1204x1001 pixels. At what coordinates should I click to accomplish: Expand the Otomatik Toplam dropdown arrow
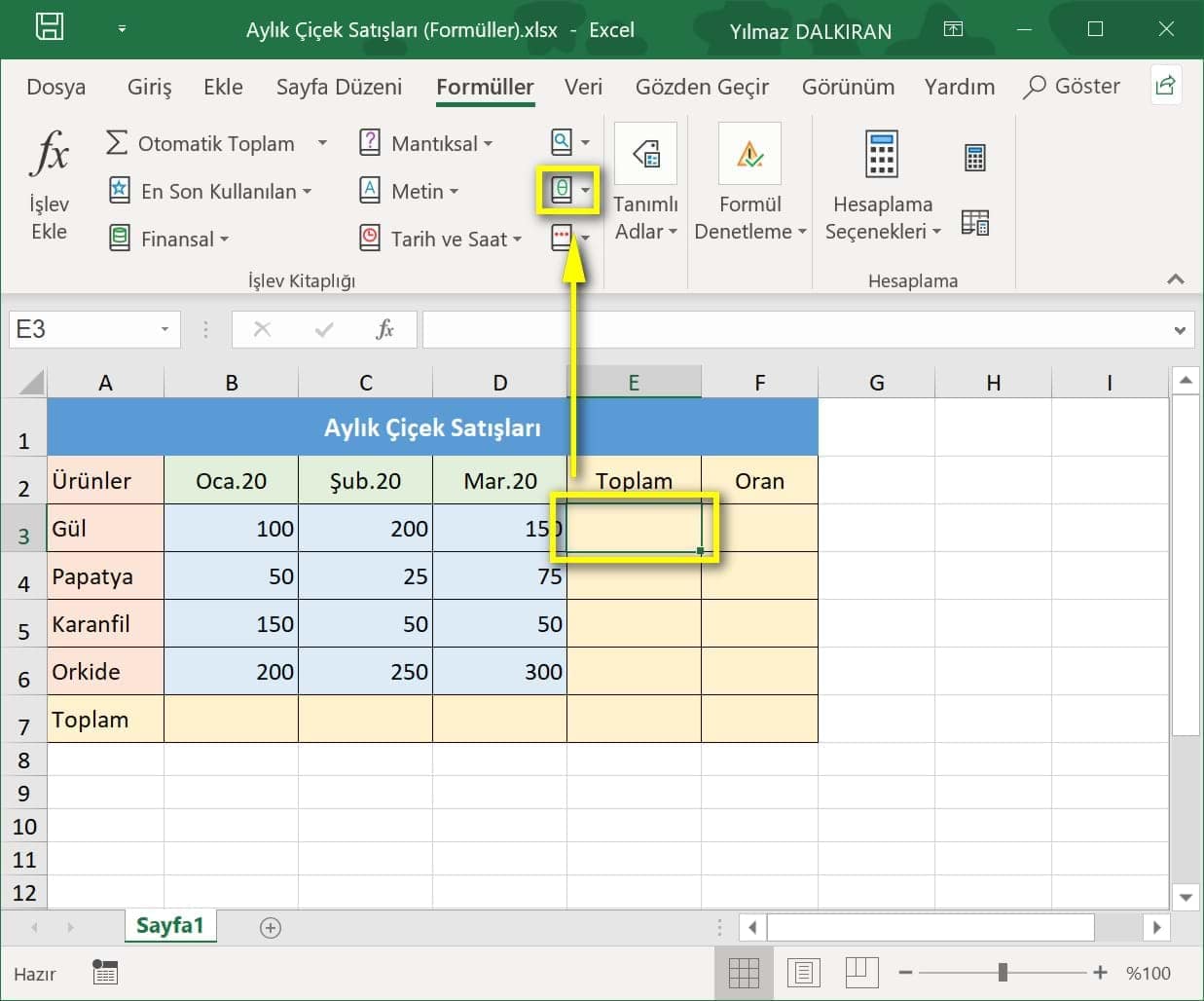click(x=323, y=143)
